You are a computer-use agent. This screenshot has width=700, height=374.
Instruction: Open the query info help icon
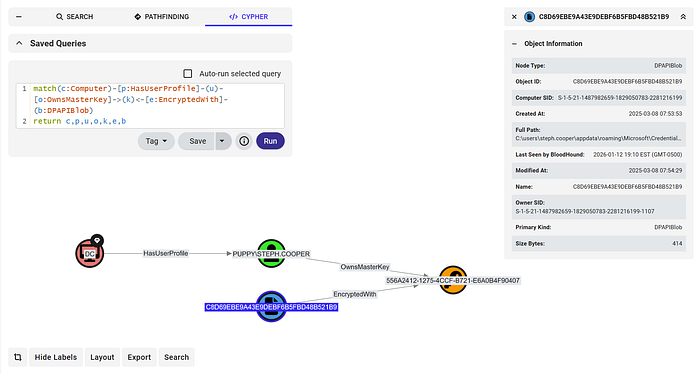click(244, 141)
